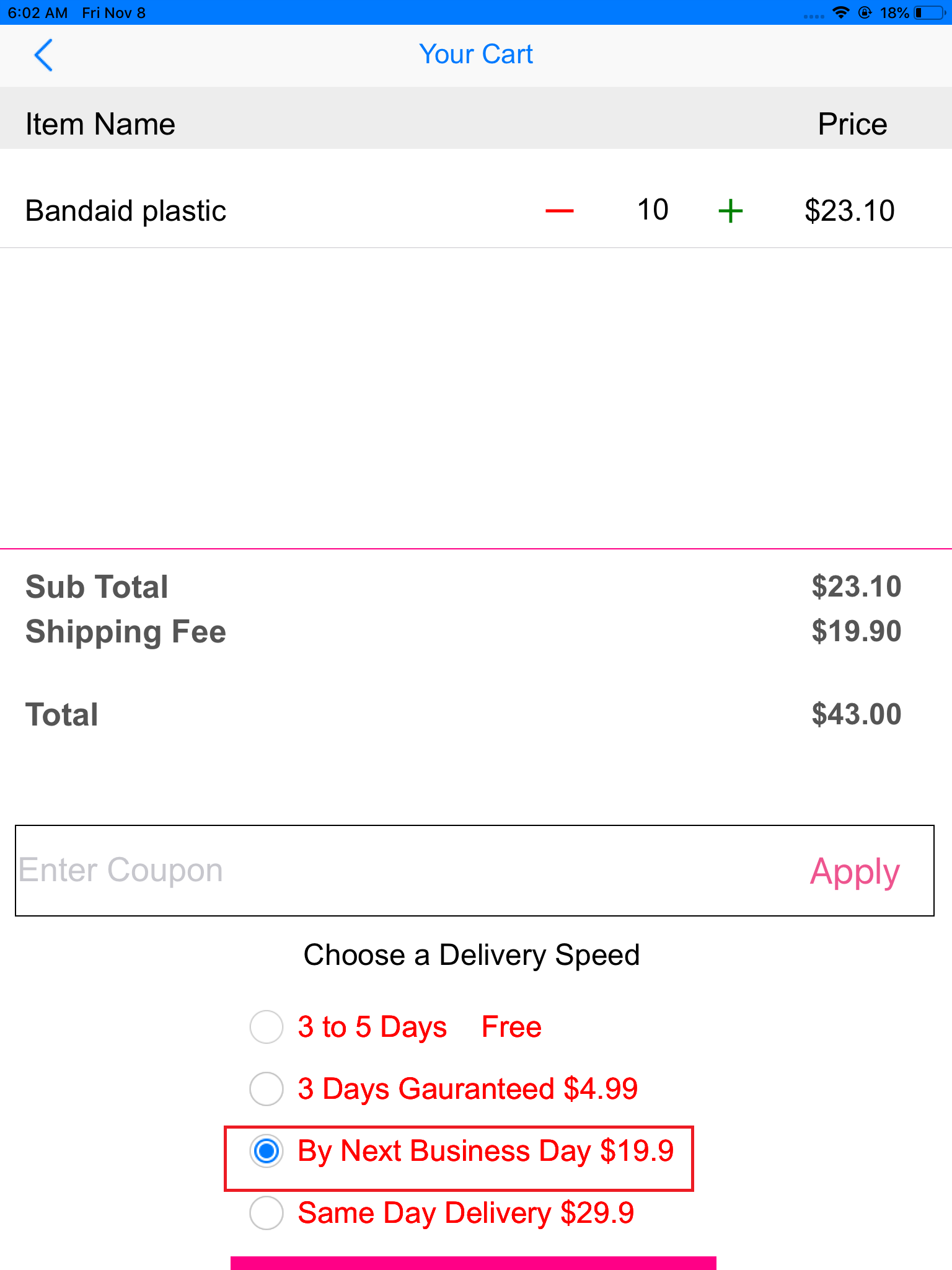Tap the pink button at the bottom
Screen dimensions: 952x1270
[474, 1263]
